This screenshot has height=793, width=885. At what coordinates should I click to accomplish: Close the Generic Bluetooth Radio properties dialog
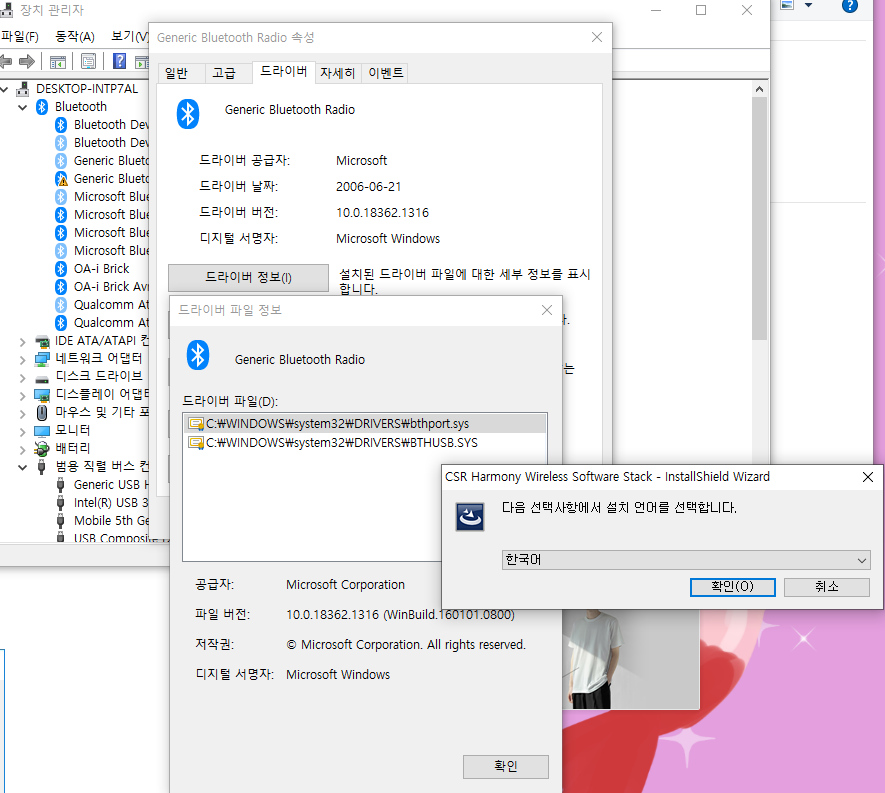click(597, 37)
